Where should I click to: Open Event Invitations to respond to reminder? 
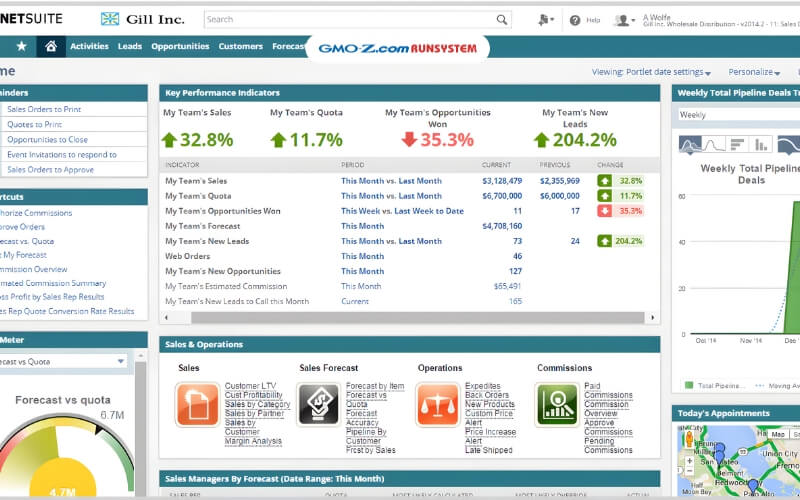62,155
